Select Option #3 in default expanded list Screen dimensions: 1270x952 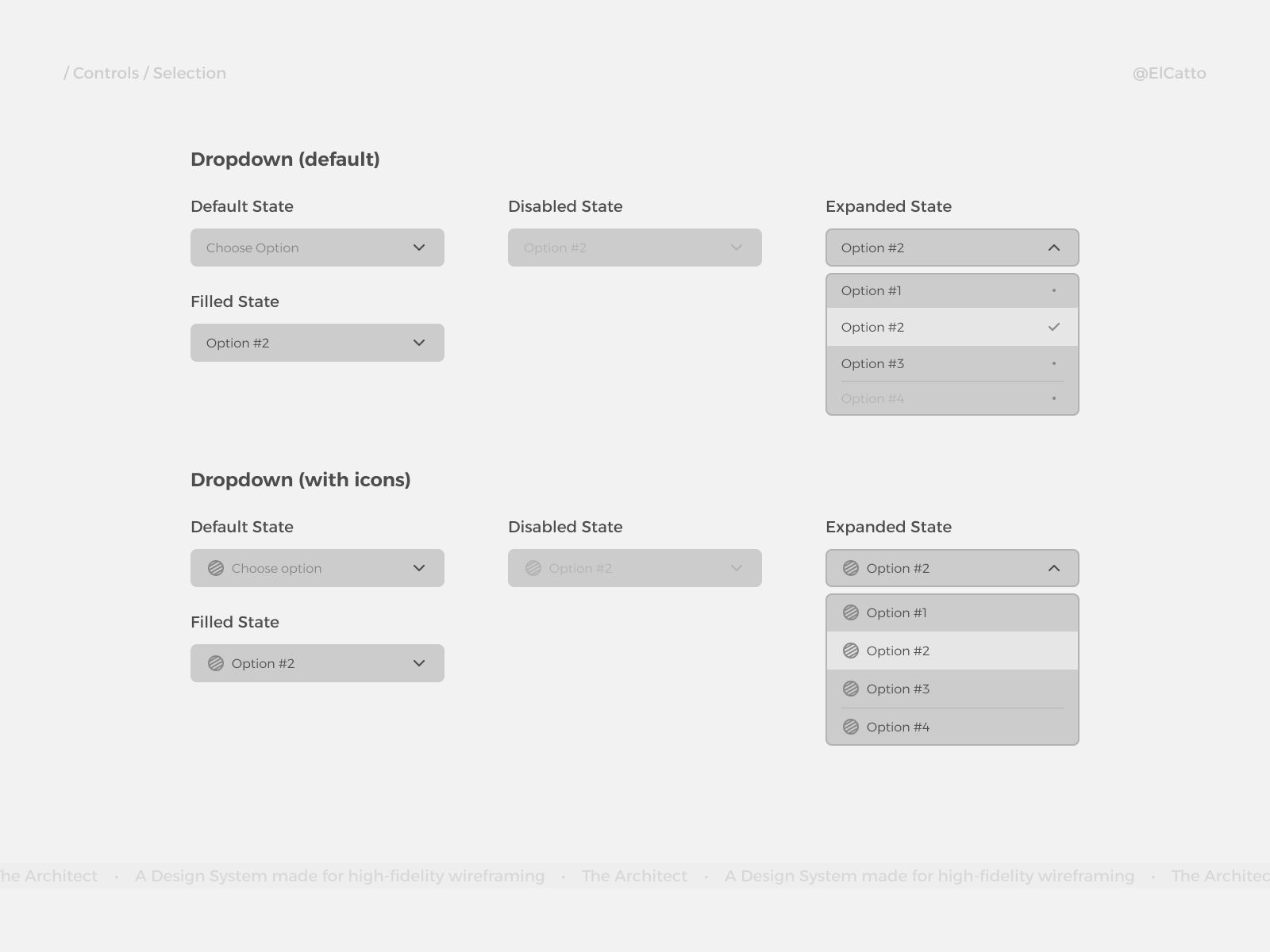[873, 363]
